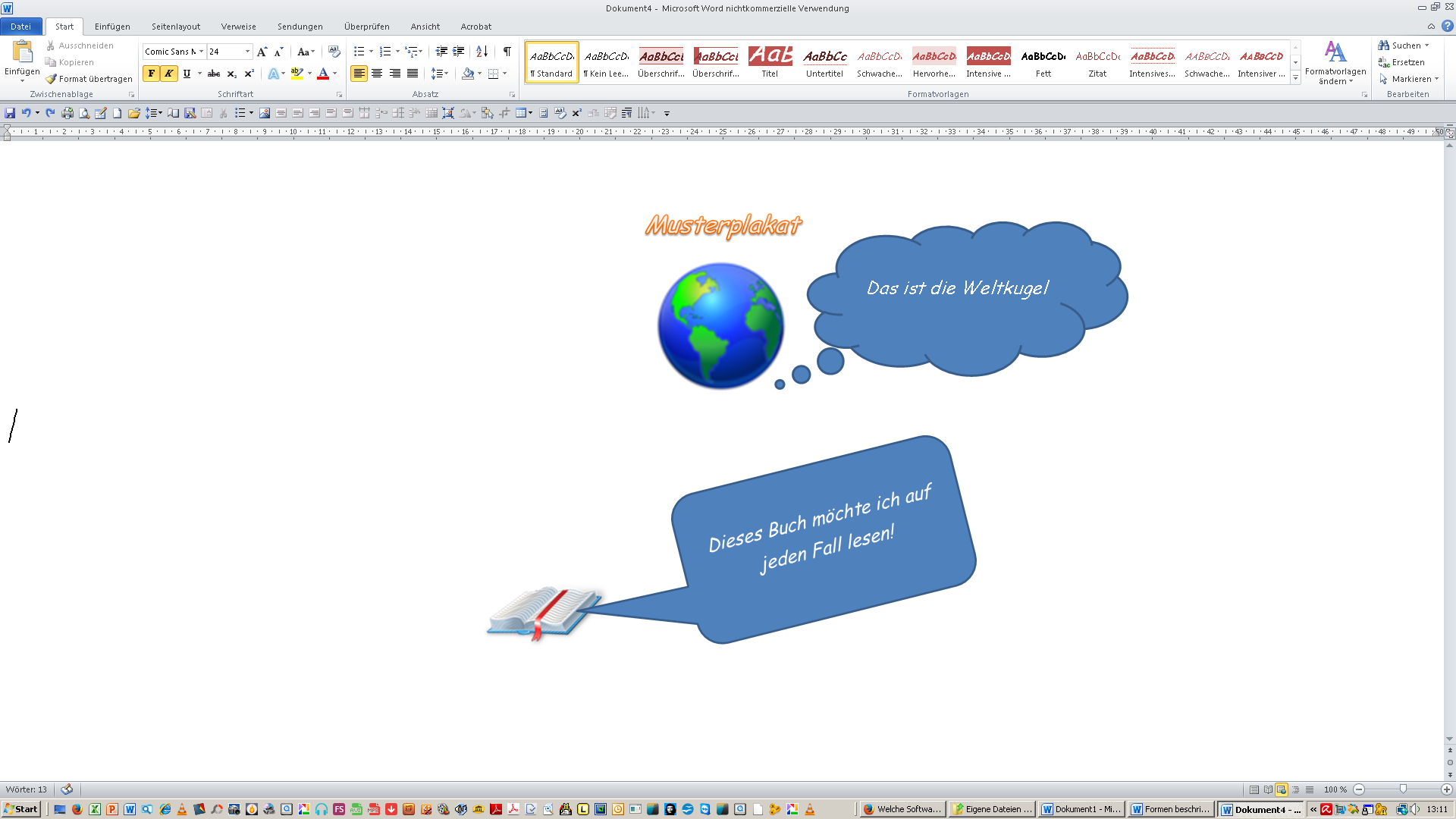Switch to the Seitenlayout tab
1456x819 pixels.
pos(175,27)
